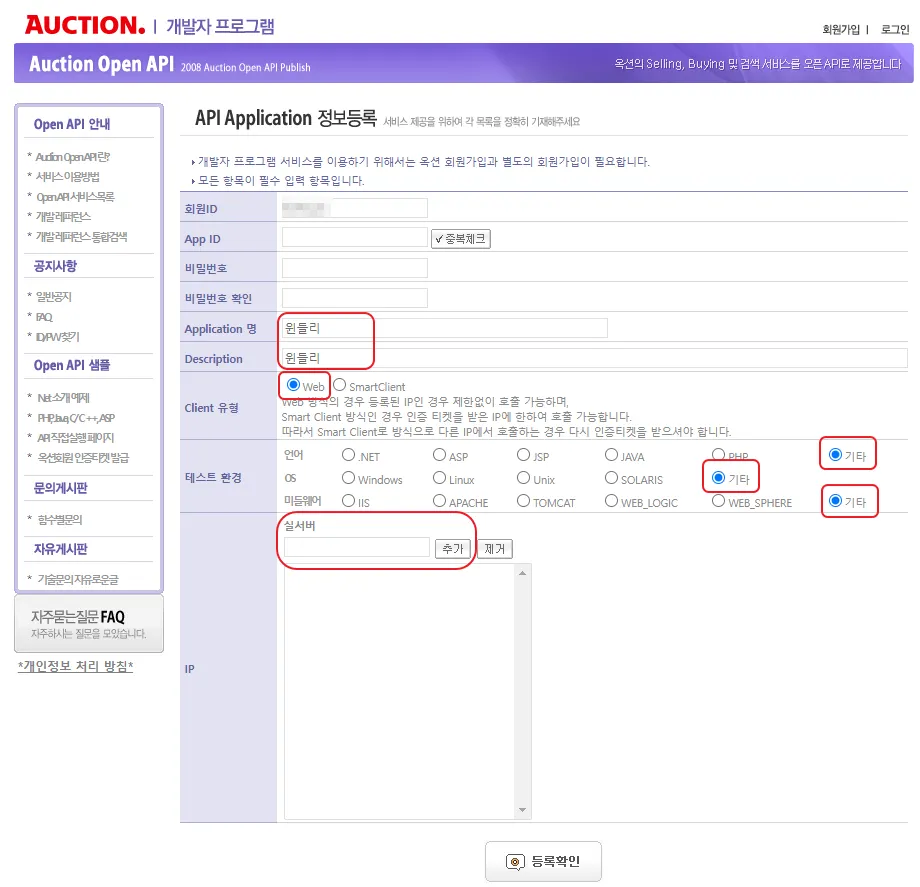Screen dimensions: 920x887
Task: Click the 회원ID input field
Action: coord(354,208)
